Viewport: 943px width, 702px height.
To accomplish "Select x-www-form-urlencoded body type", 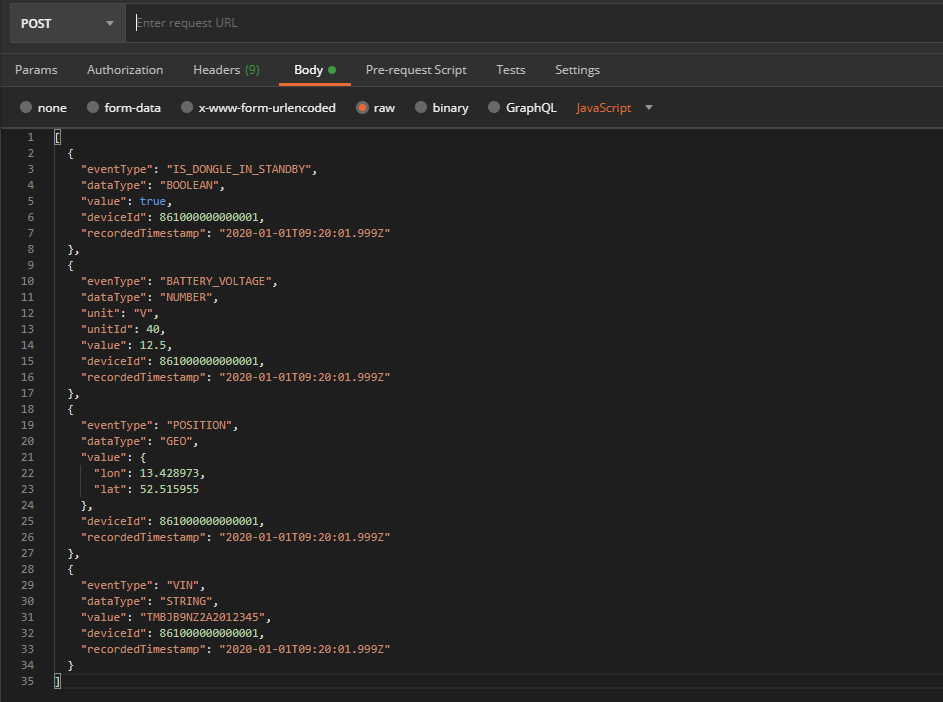I will pos(187,108).
